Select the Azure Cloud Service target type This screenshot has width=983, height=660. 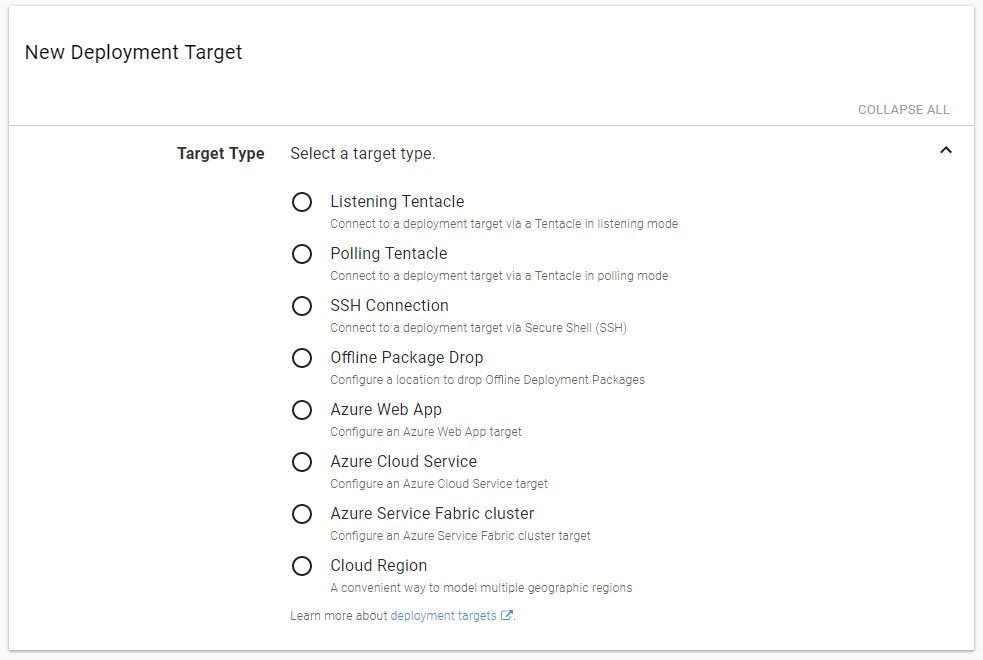click(x=302, y=462)
